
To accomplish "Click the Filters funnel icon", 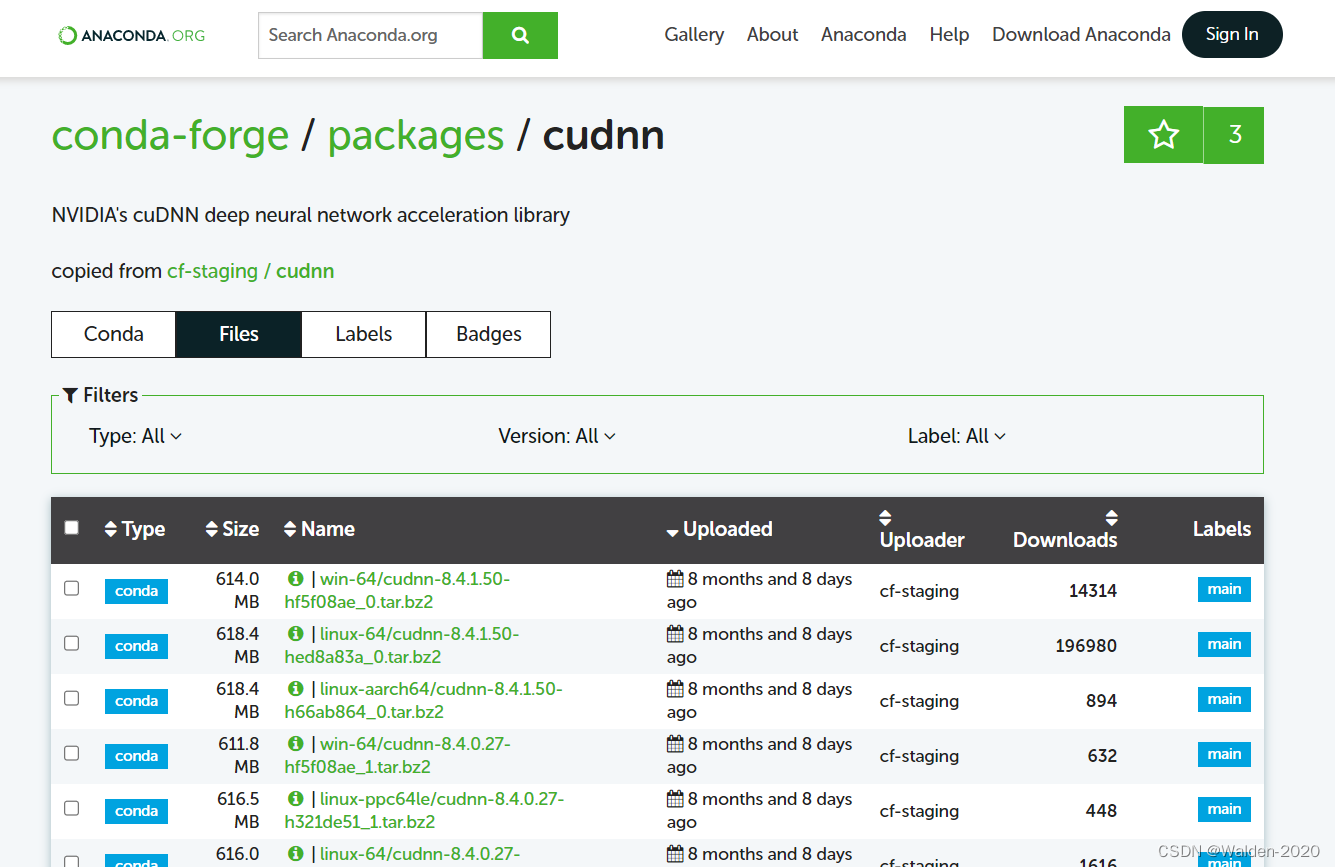I will pyautogui.click(x=70, y=395).
